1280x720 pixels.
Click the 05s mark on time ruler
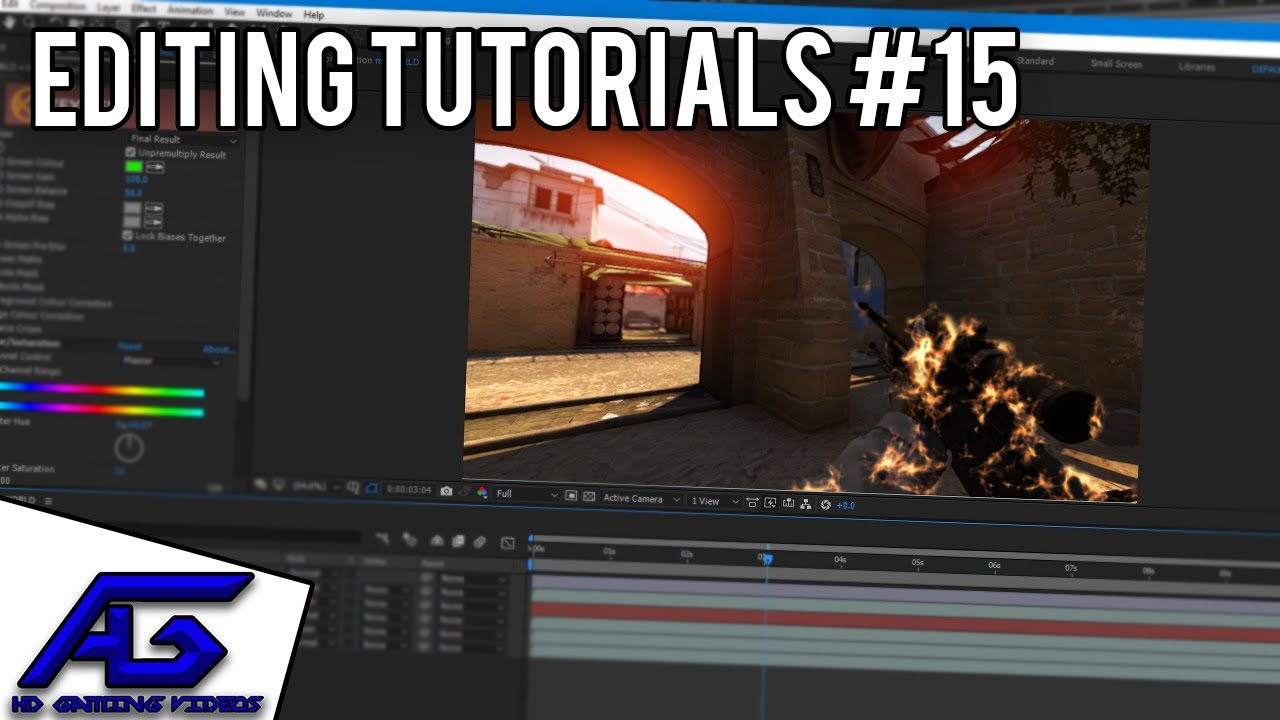point(917,563)
